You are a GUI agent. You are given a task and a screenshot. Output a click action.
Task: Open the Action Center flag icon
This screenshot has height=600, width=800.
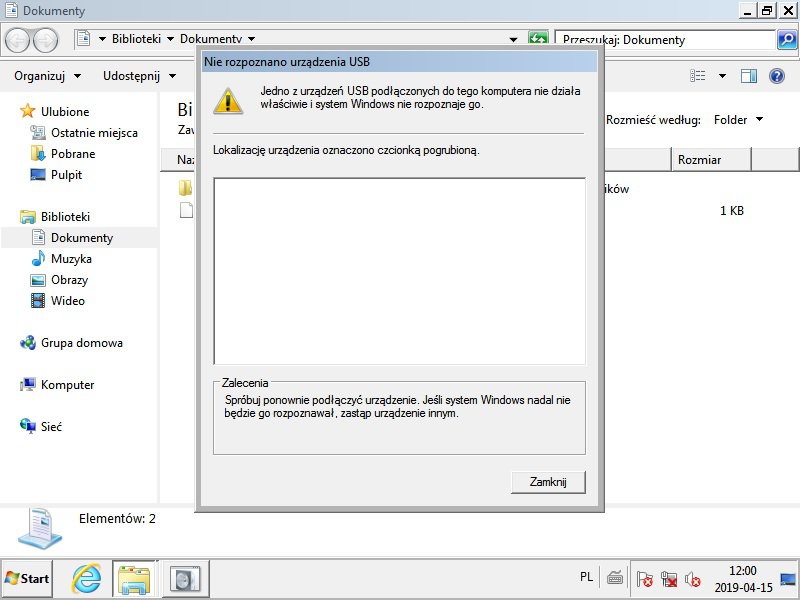tap(644, 579)
